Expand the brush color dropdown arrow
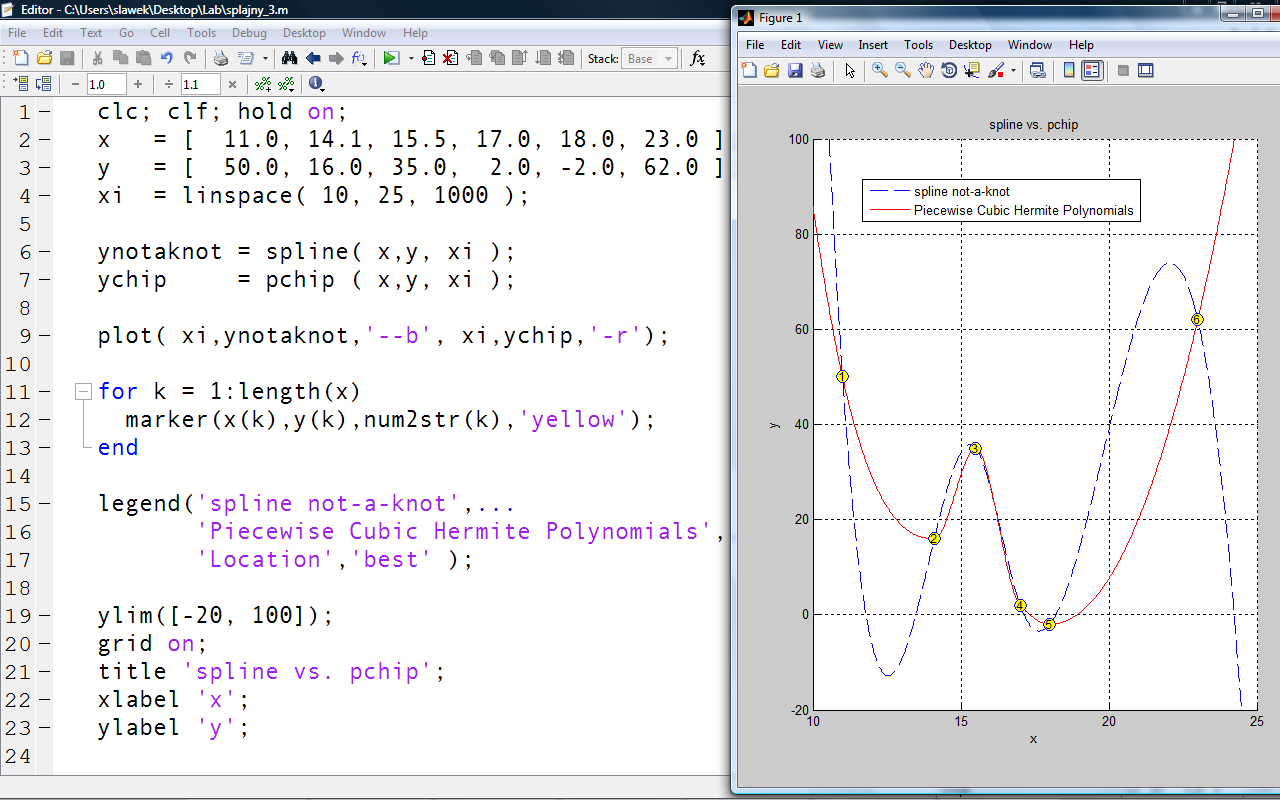Viewport: 1280px width, 800px height. click(1013, 70)
